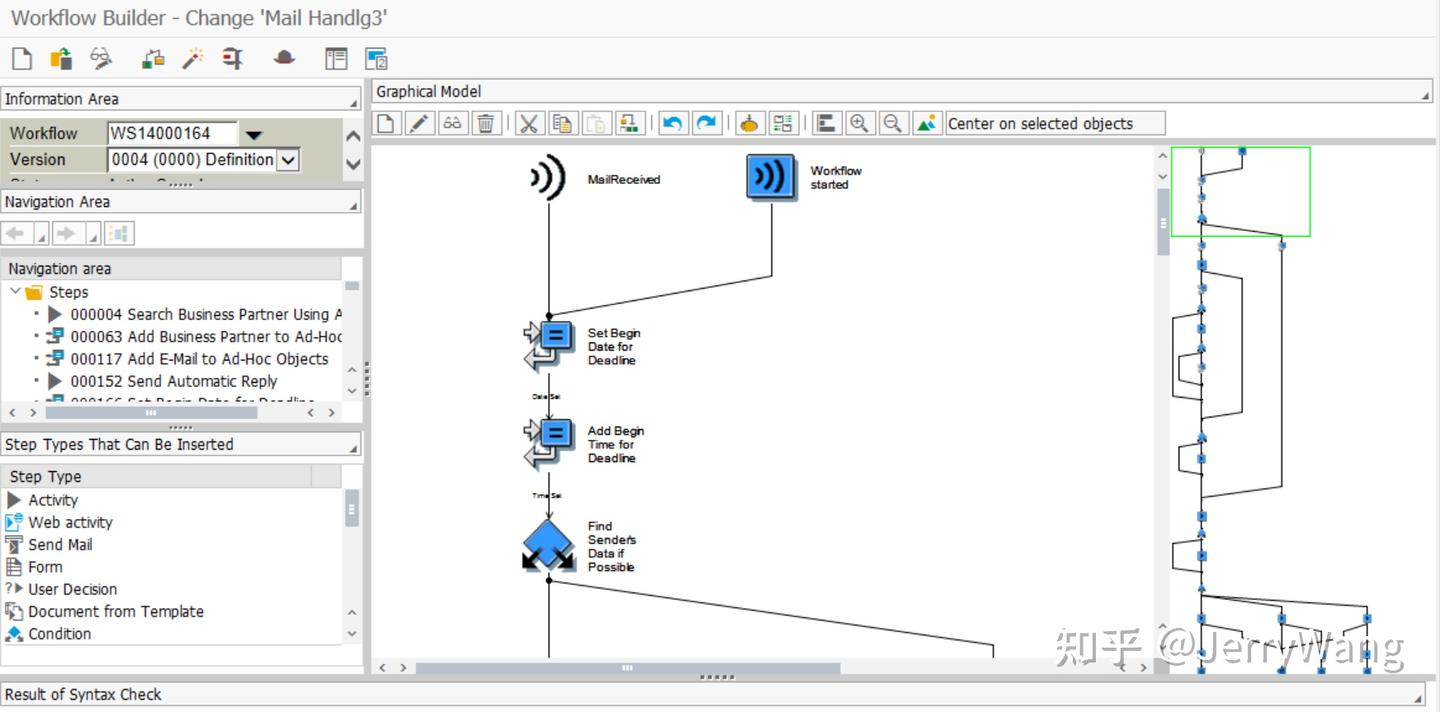Image resolution: width=1440 pixels, height=712 pixels.
Task: Select the pencil edit tool in Graphical Model
Action: click(419, 122)
